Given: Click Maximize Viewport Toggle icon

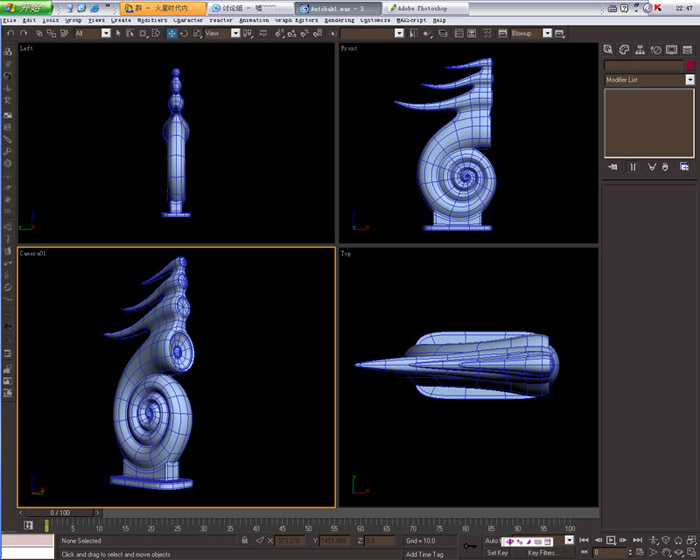Looking at the screenshot, I should [x=692, y=553].
